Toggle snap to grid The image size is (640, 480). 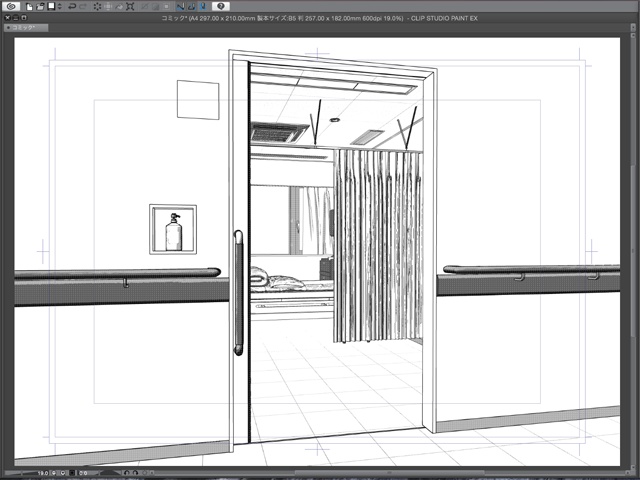pos(203,7)
